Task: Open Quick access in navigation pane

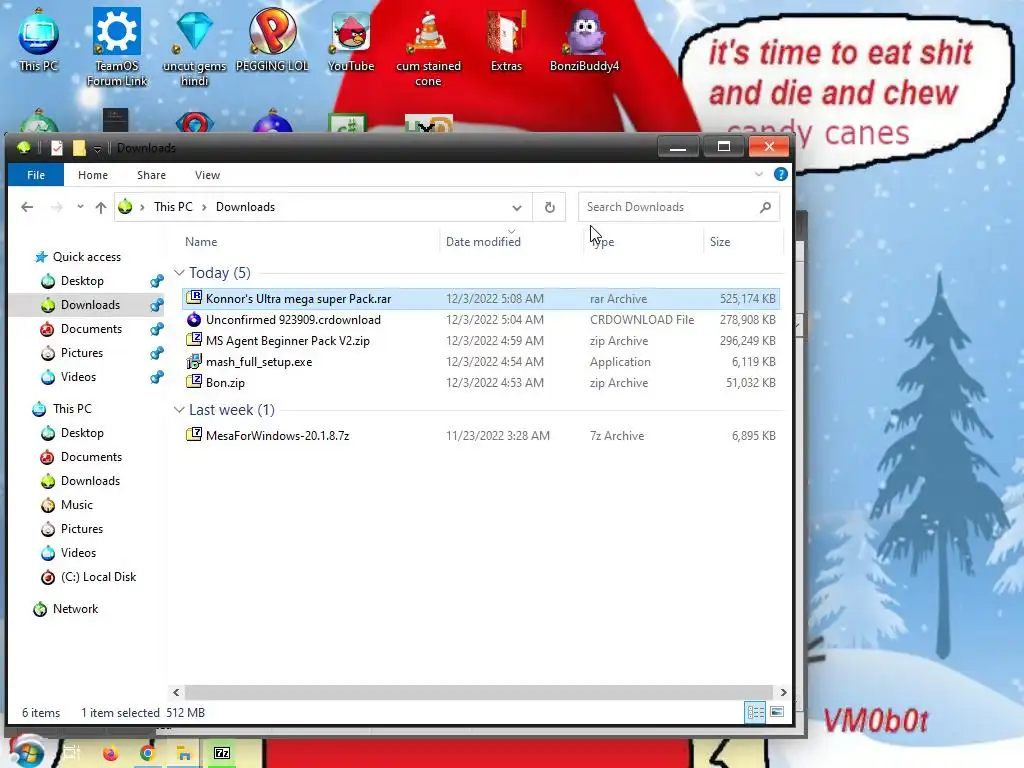Action: pos(86,257)
